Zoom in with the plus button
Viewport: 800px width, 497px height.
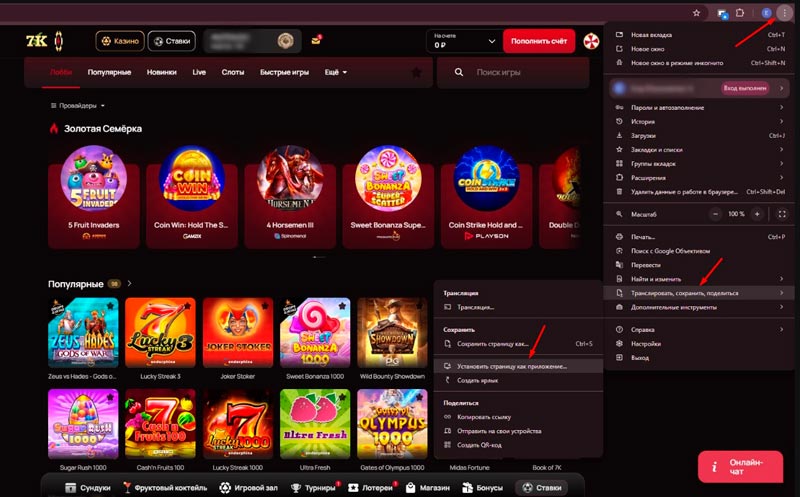pos(757,214)
